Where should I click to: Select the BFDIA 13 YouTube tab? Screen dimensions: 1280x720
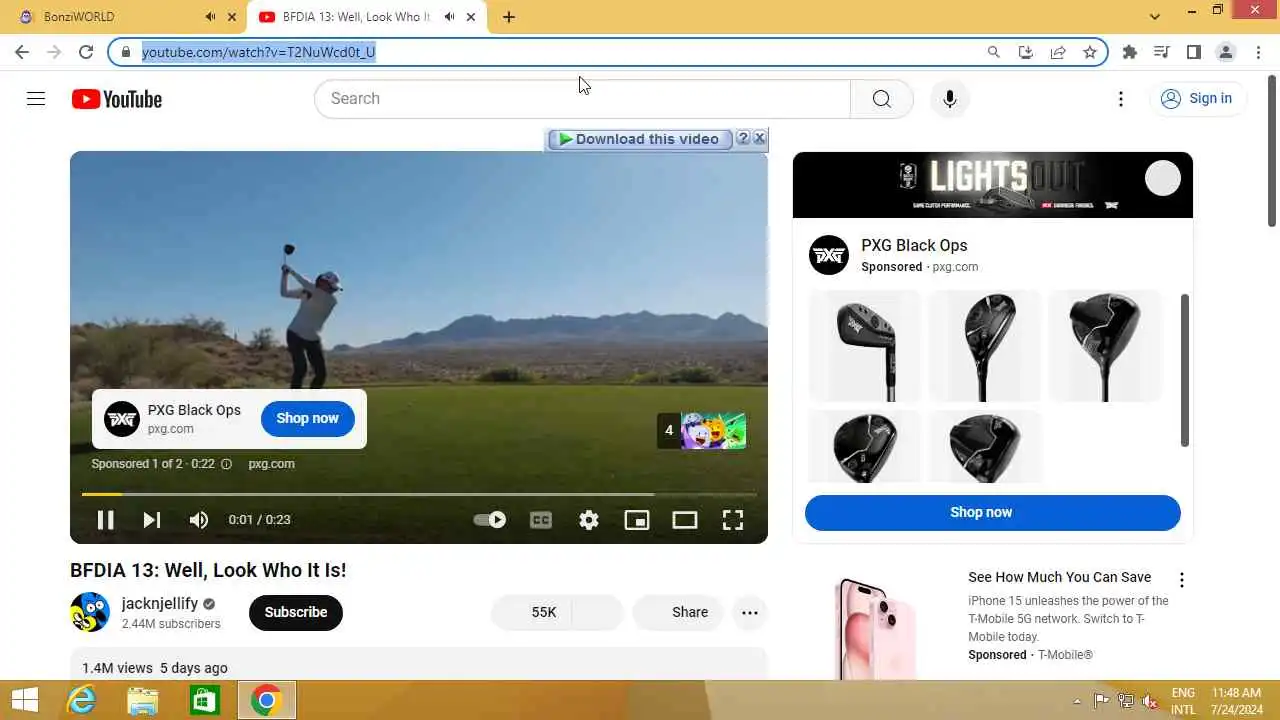click(x=366, y=17)
